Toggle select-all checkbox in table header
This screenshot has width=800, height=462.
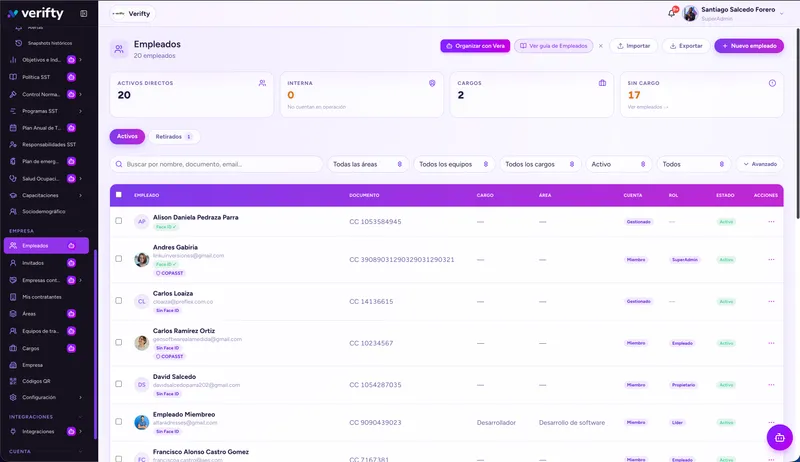click(x=119, y=195)
